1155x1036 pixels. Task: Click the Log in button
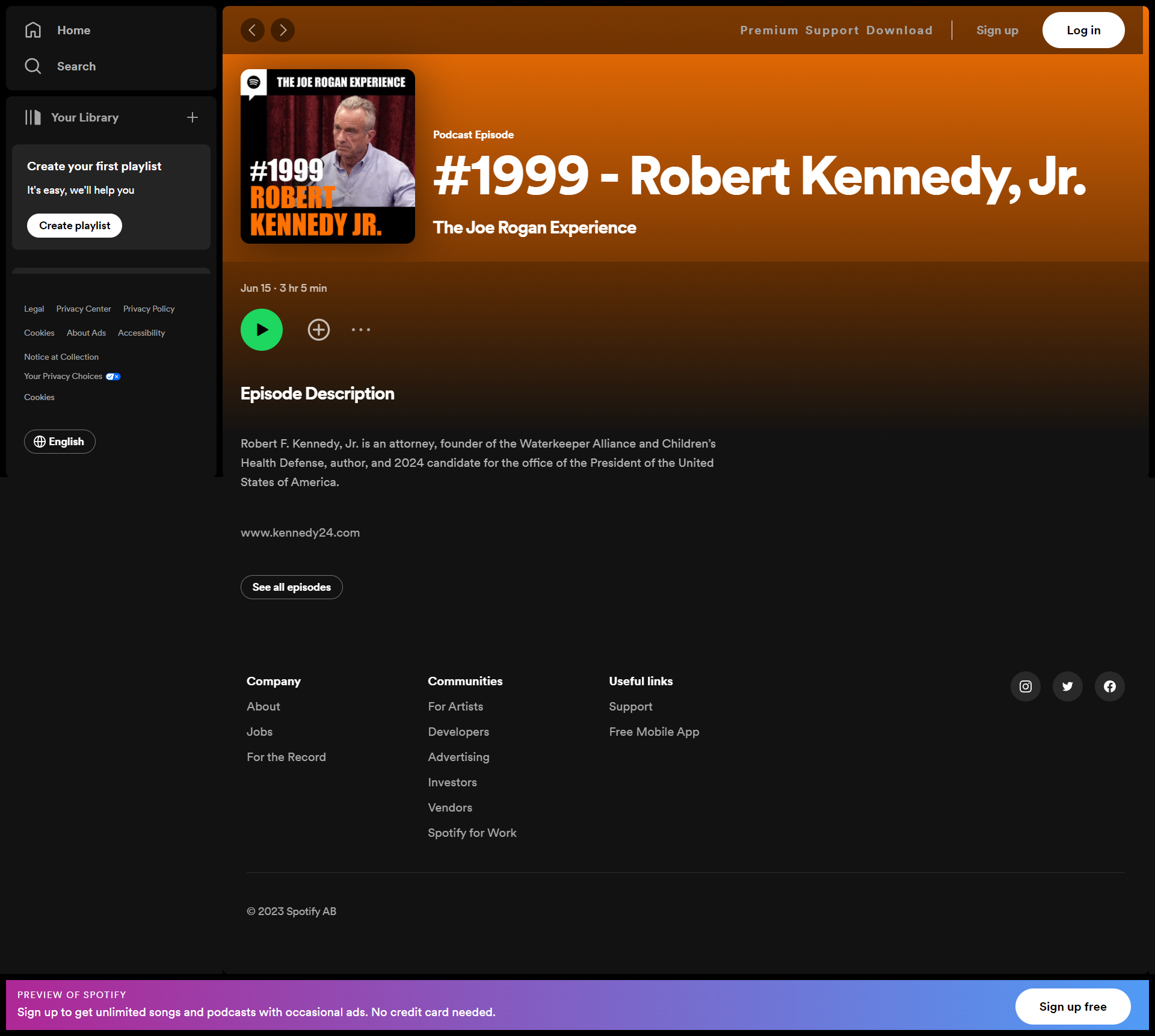click(x=1083, y=30)
